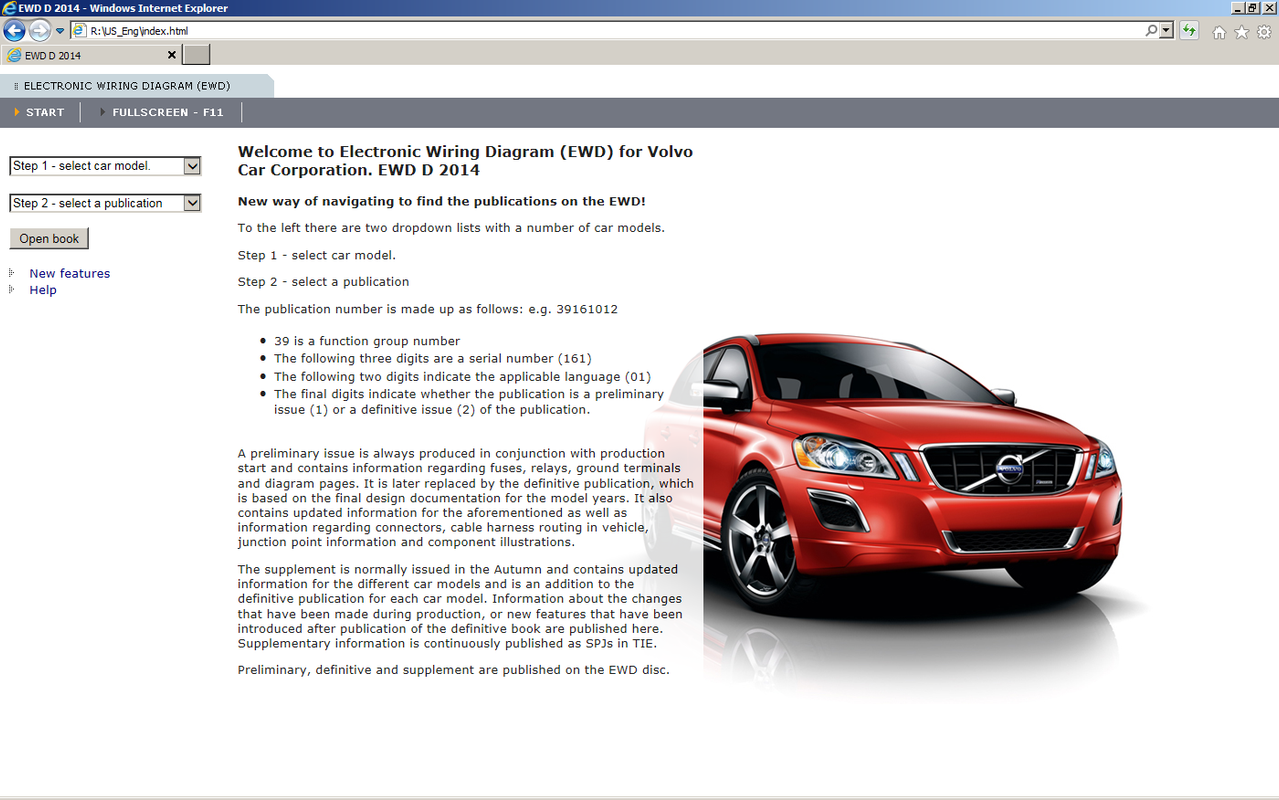Click the page icon in the address bar

click(x=80, y=31)
